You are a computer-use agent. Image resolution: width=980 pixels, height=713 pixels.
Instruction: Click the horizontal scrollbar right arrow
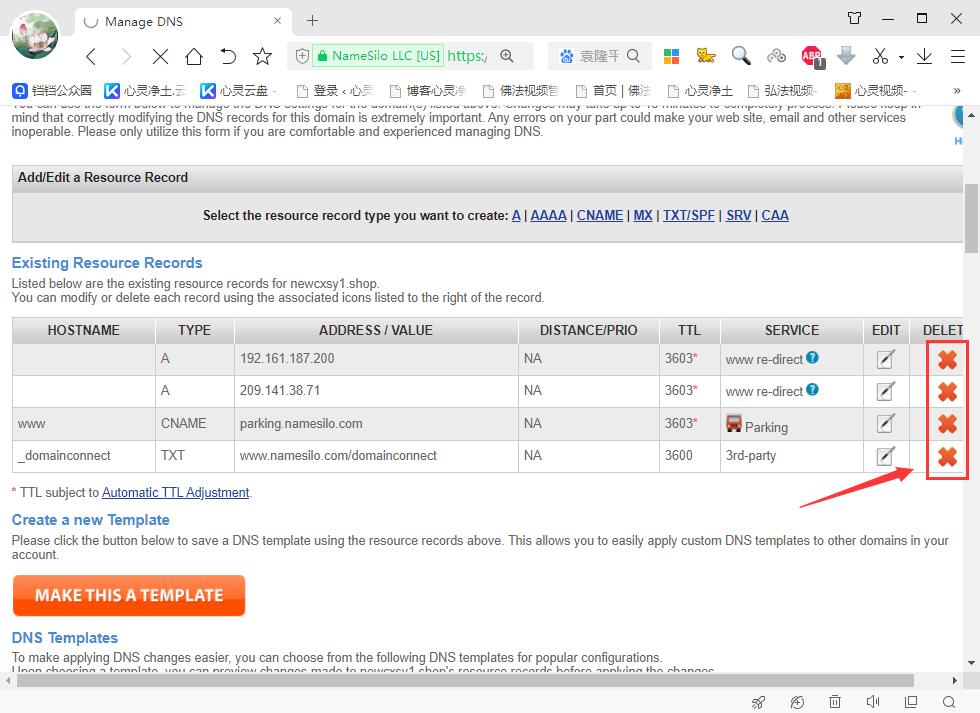[x=955, y=680]
